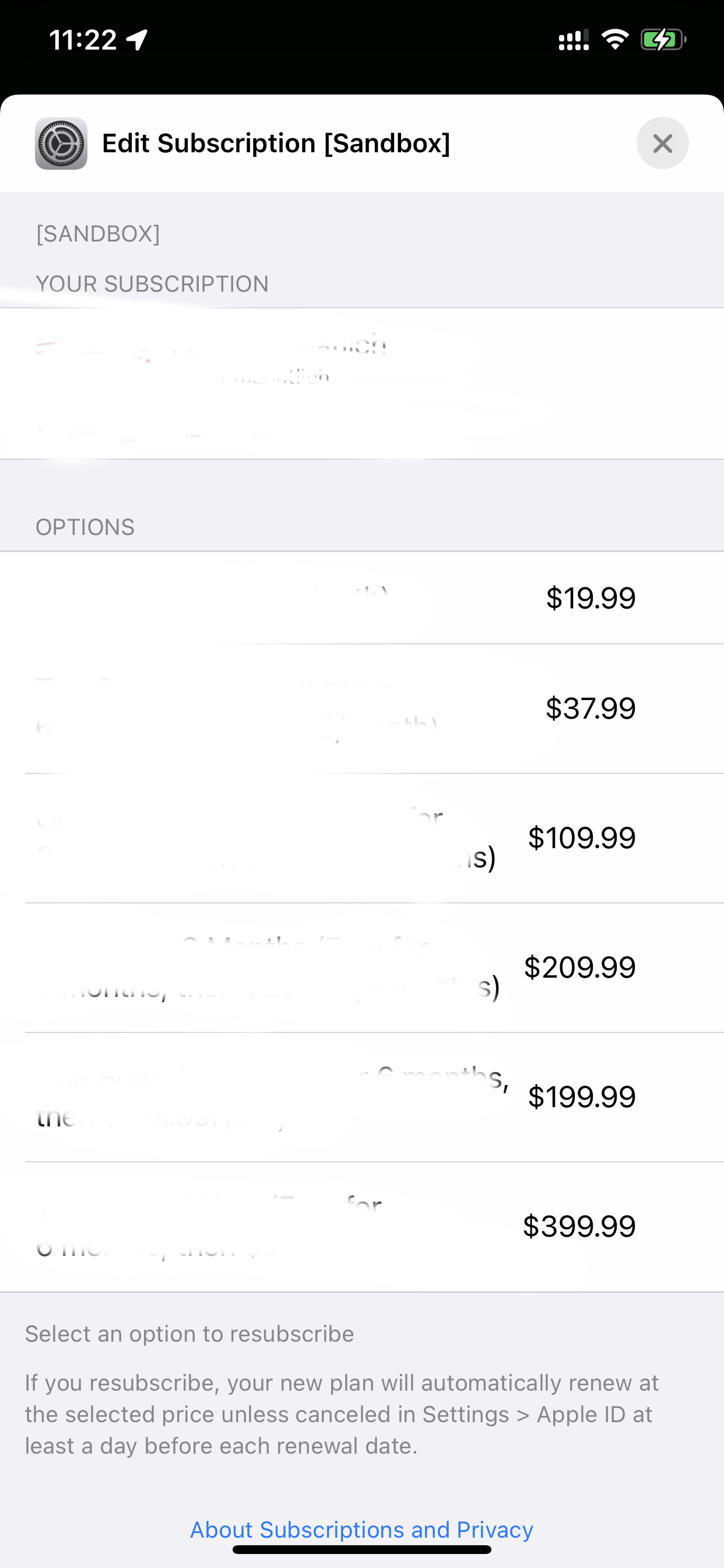Tap the charging battery icon
724x1568 pixels.
click(x=663, y=40)
